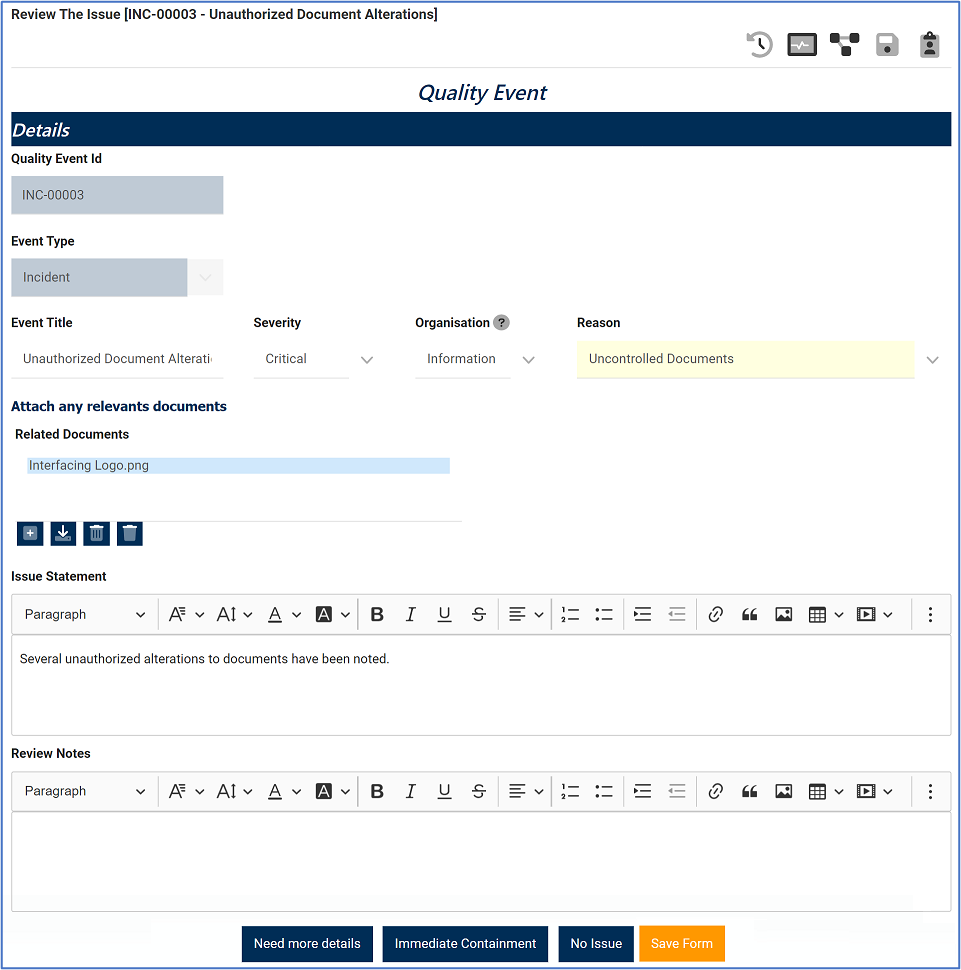Show more options in Review Notes toolbar
The height and width of the screenshot is (970, 961).
[x=930, y=791]
